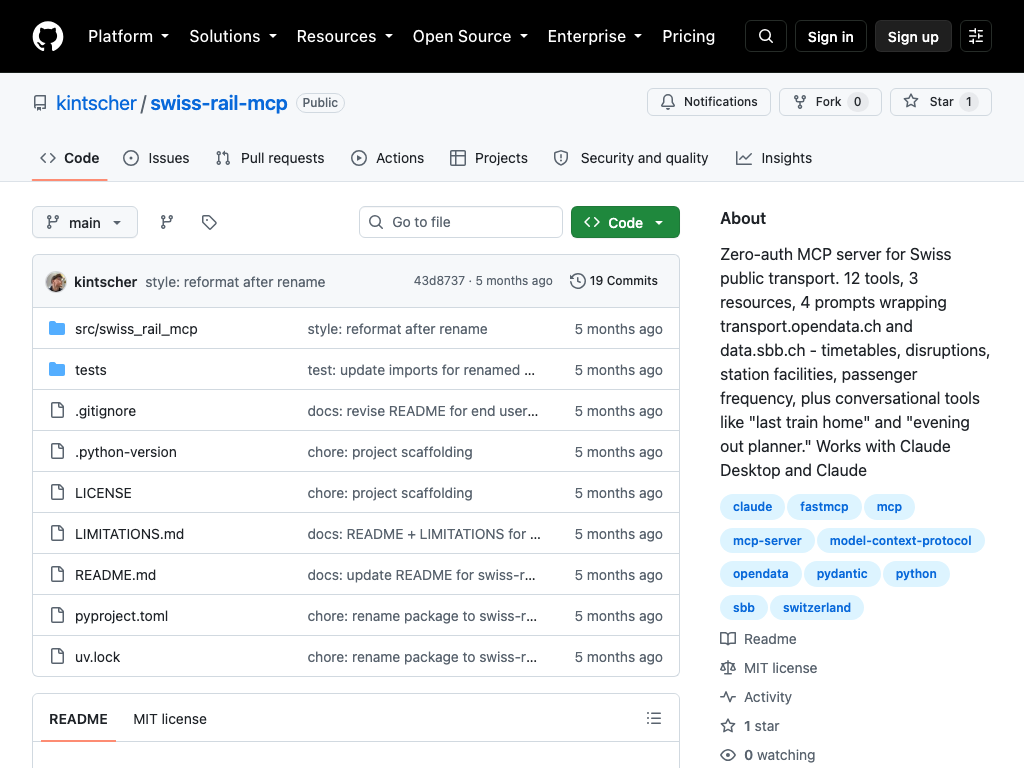Screen dimensions: 1024x768
Task: Open the search magnifier in header
Action: coord(765,37)
